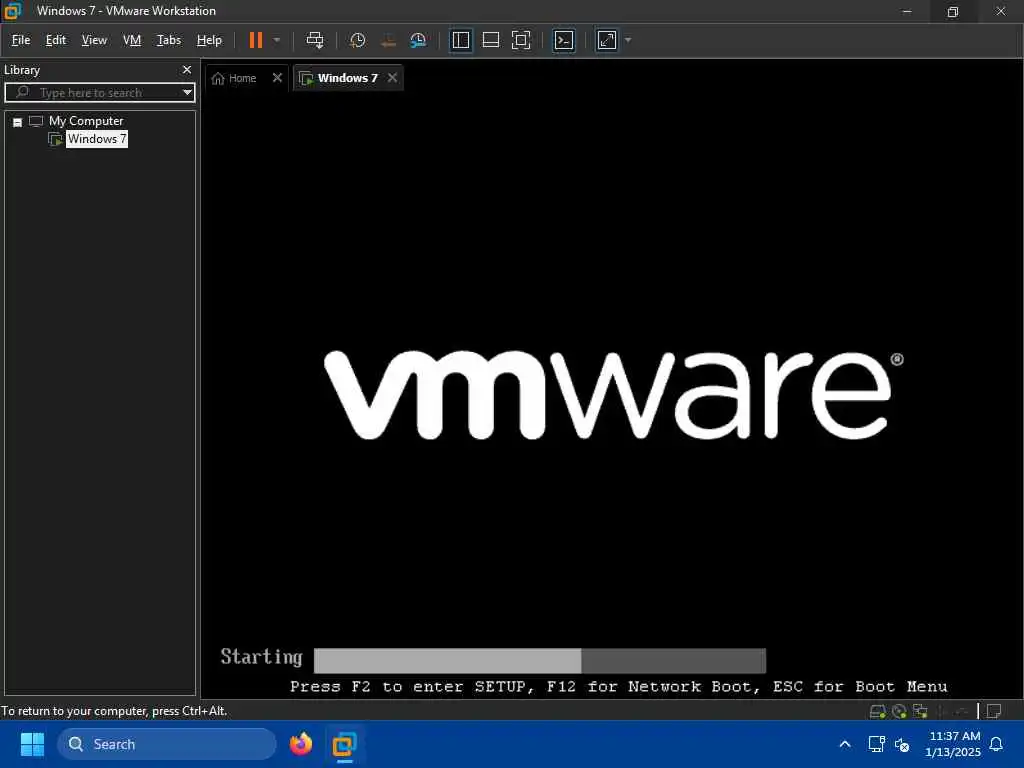Toggle the thumbnail bar view
Viewport: 1024px width, 768px height.
point(490,40)
